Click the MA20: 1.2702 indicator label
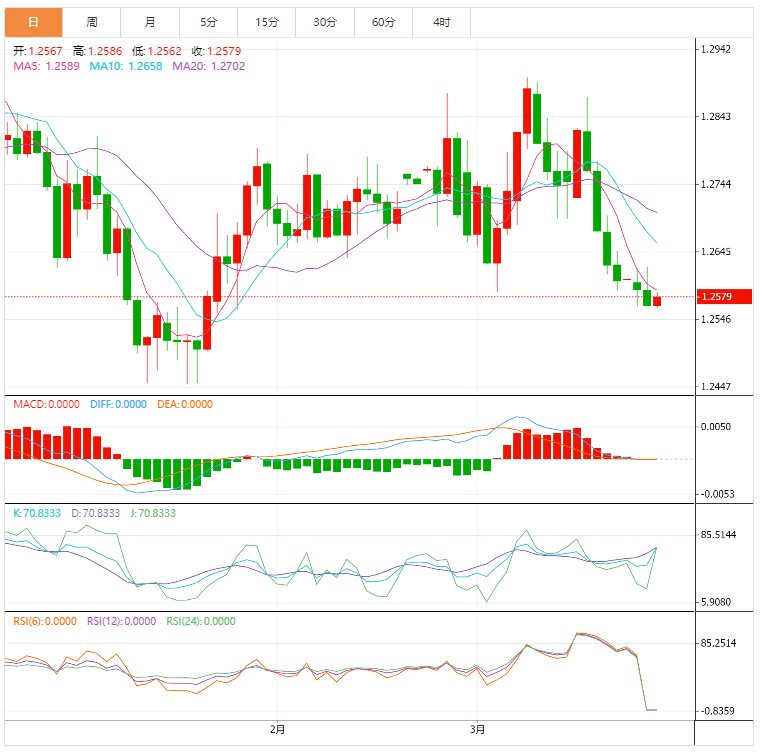This screenshot has height=752, width=762. [209, 67]
